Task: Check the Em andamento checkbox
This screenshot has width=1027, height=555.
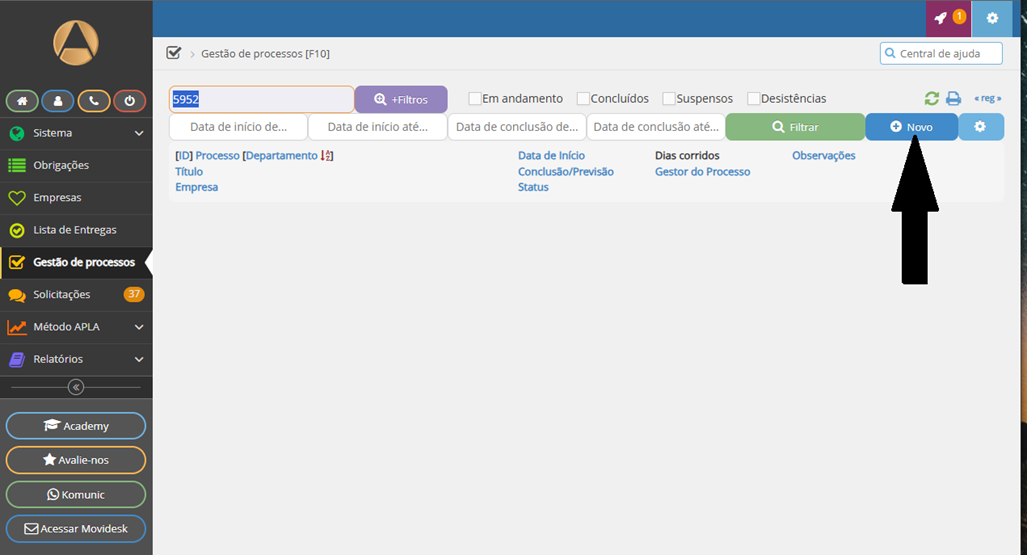Action: (x=475, y=99)
